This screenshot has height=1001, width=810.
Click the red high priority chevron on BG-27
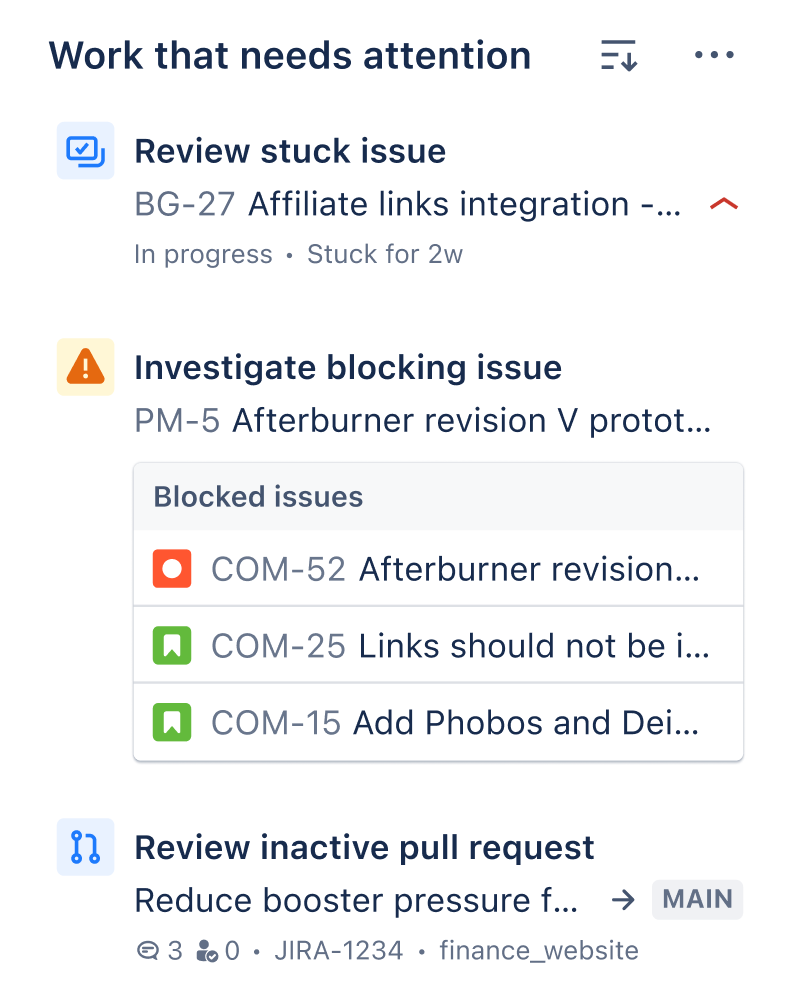coord(723,205)
